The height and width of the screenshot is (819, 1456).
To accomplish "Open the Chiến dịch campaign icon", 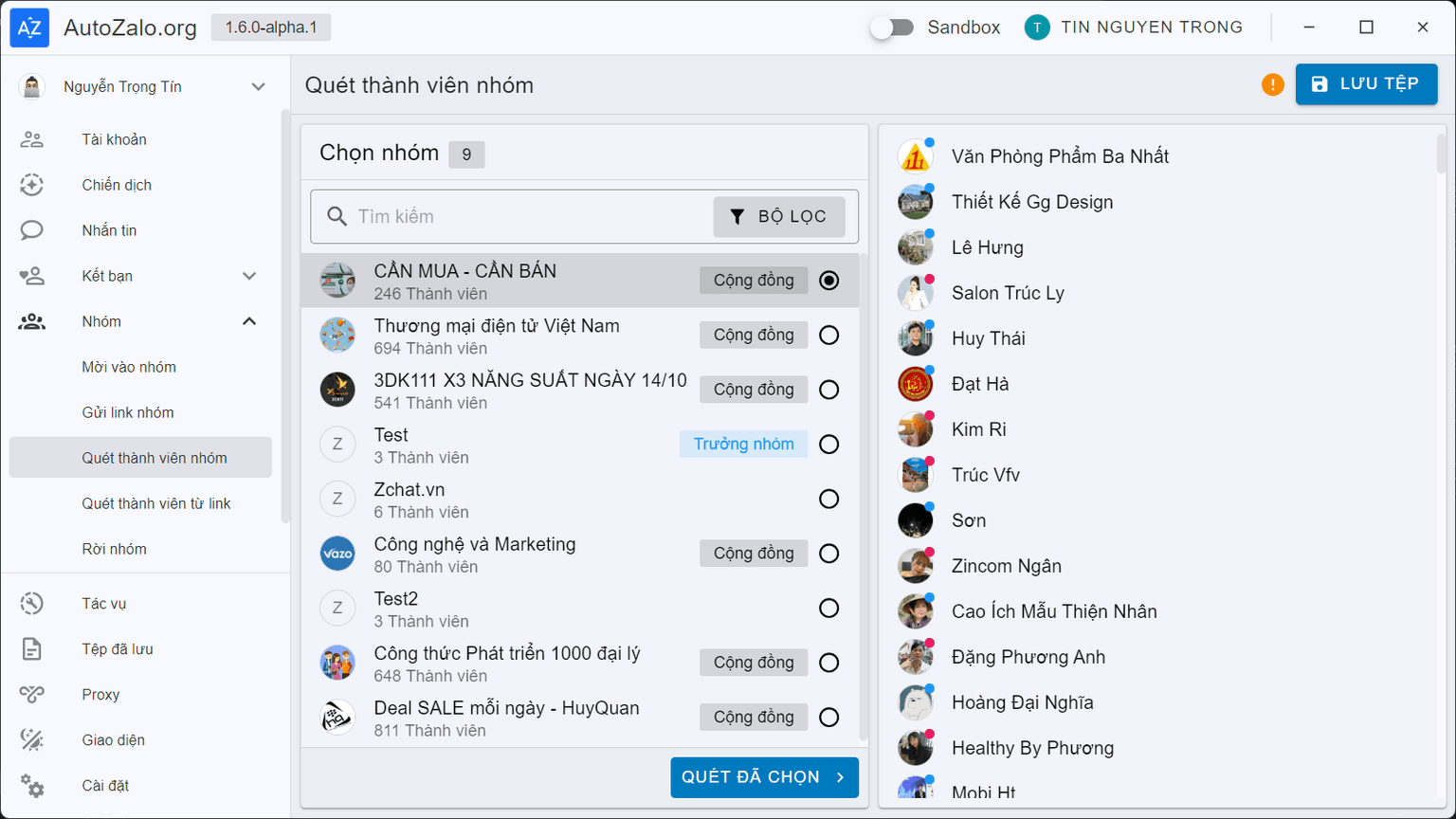I will point(32,185).
